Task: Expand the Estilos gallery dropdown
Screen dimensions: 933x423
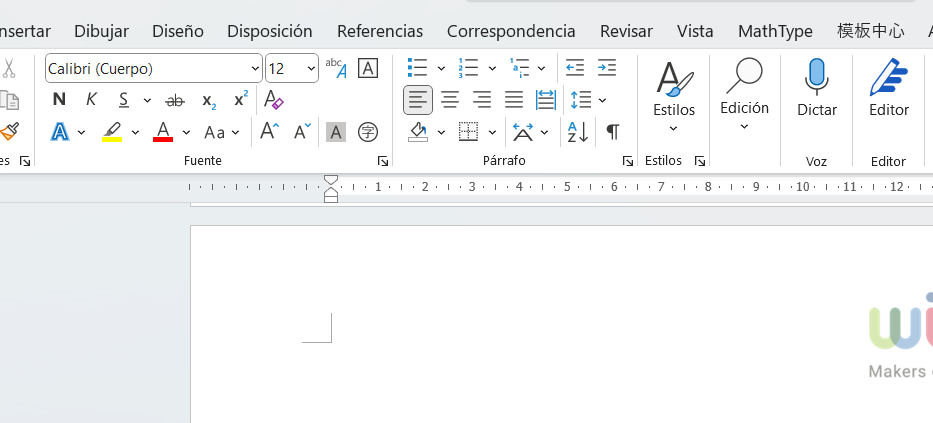Action: tap(673, 128)
